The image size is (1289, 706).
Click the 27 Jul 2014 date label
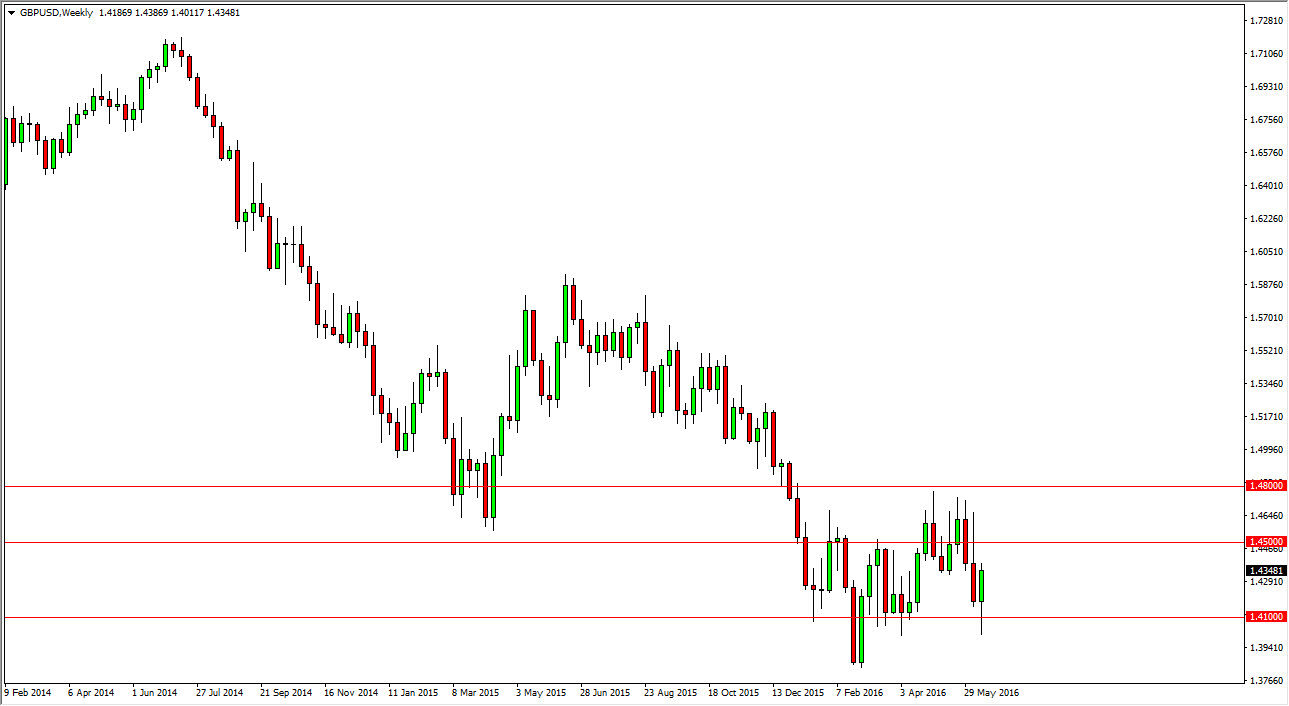[x=219, y=692]
